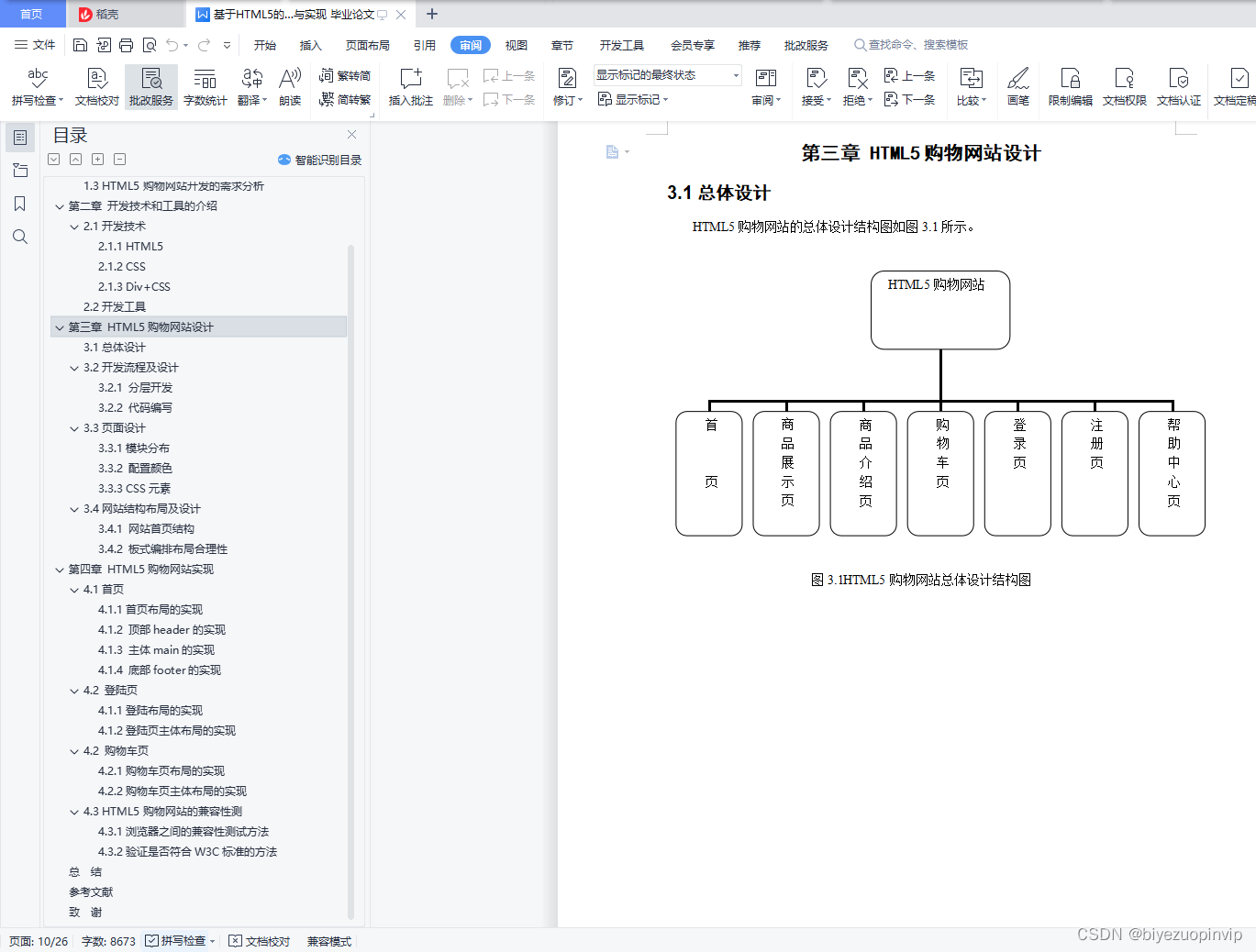Toggle the 显示标记 show markup option
This screenshot has height=952, width=1256.
(x=633, y=99)
